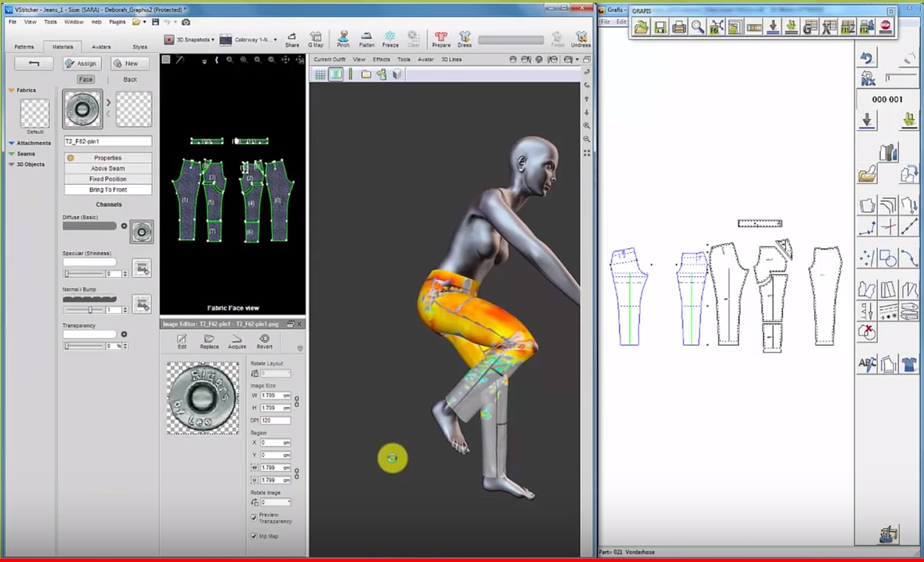Click the Revert icon in Image Editor
The height and width of the screenshot is (562, 924).
click(264, 341)
